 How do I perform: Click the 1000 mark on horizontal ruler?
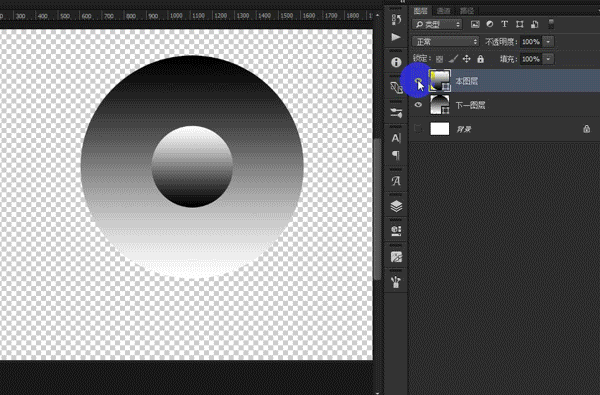(x=176, y=16)
